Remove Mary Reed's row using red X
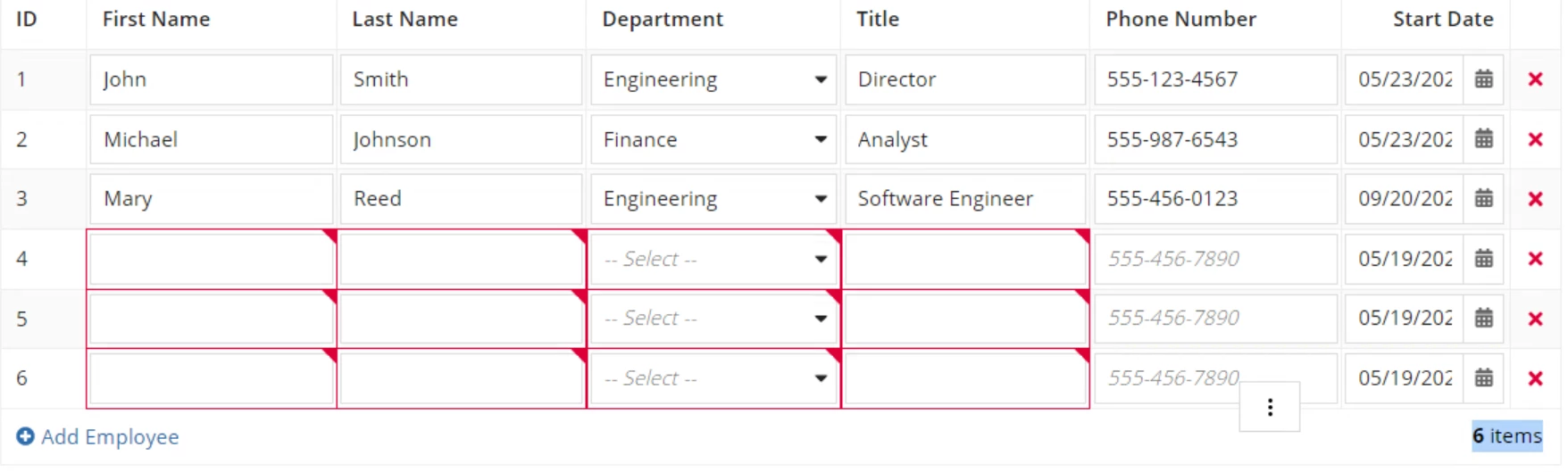This screenshot has width=1568, height=472. 1535,199
